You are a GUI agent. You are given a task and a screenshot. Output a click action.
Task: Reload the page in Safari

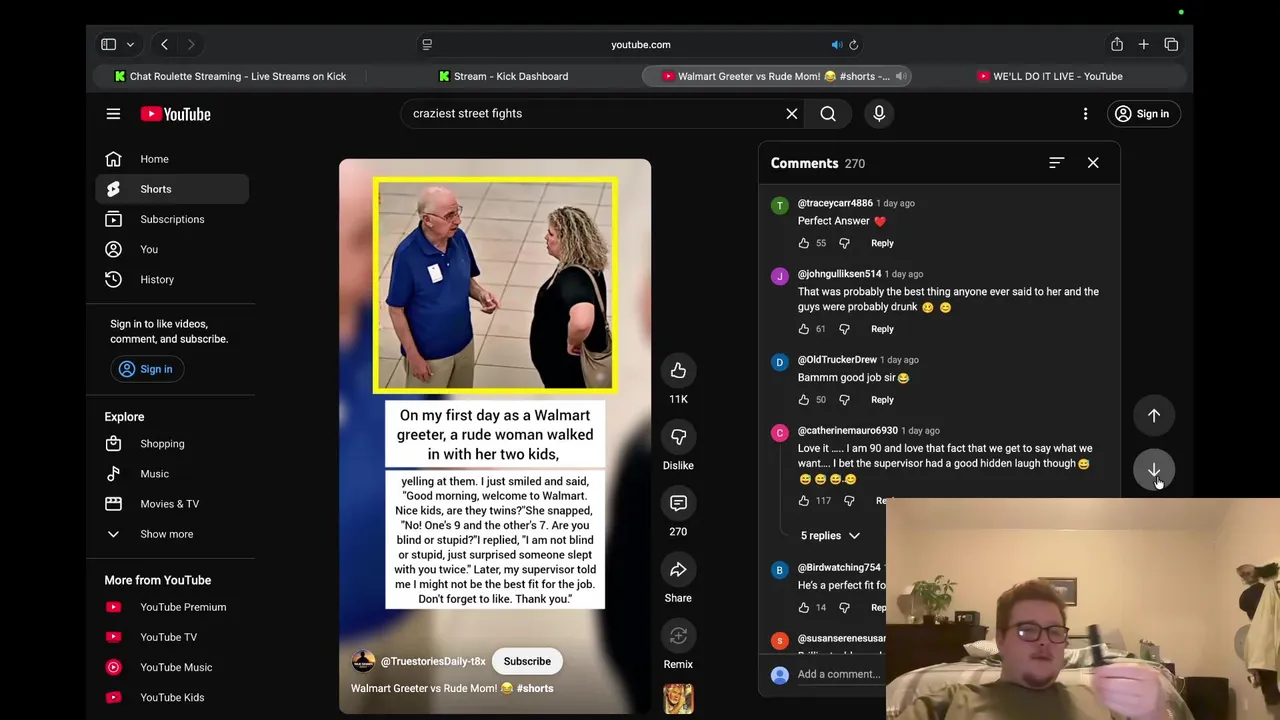tap(853, 45)
